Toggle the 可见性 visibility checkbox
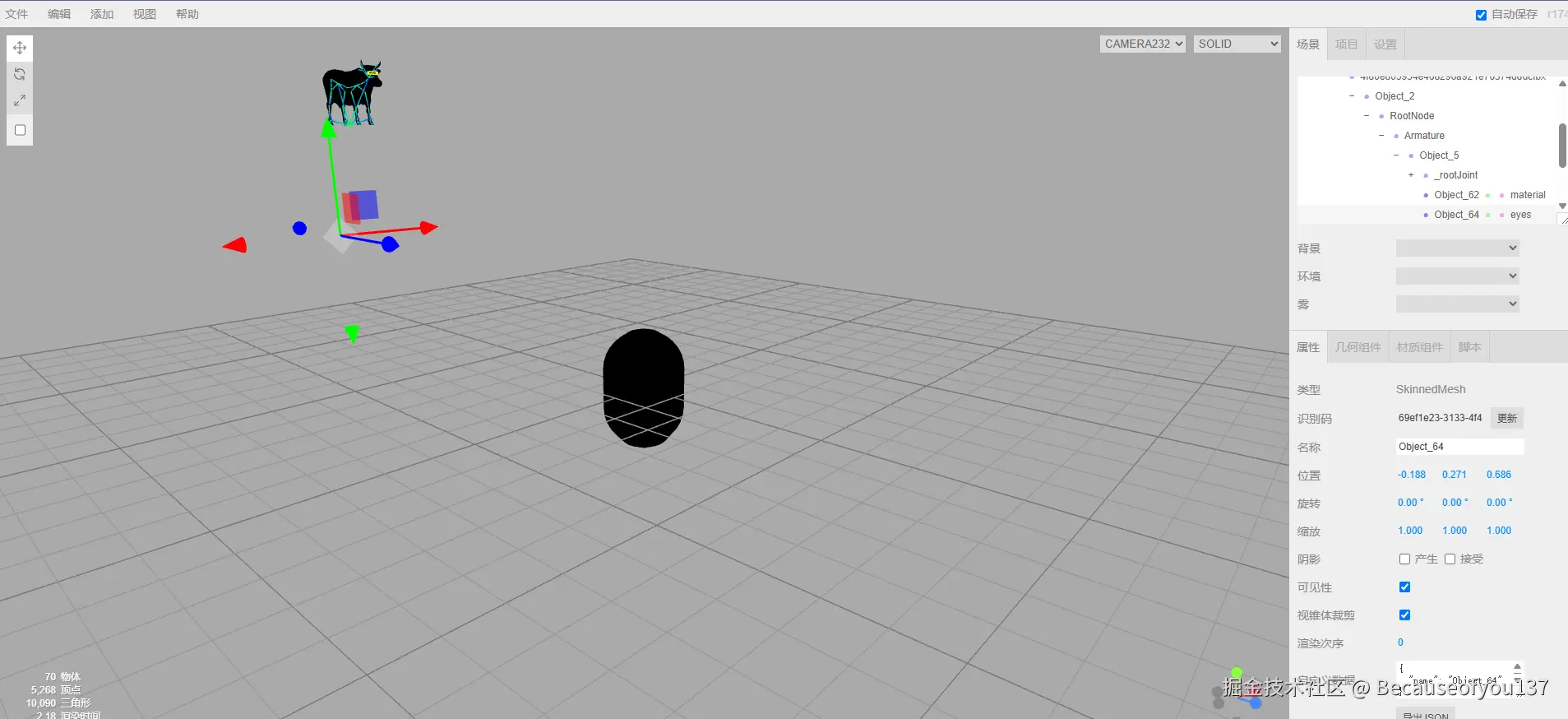1568x719 pixels. [1404, 587]
